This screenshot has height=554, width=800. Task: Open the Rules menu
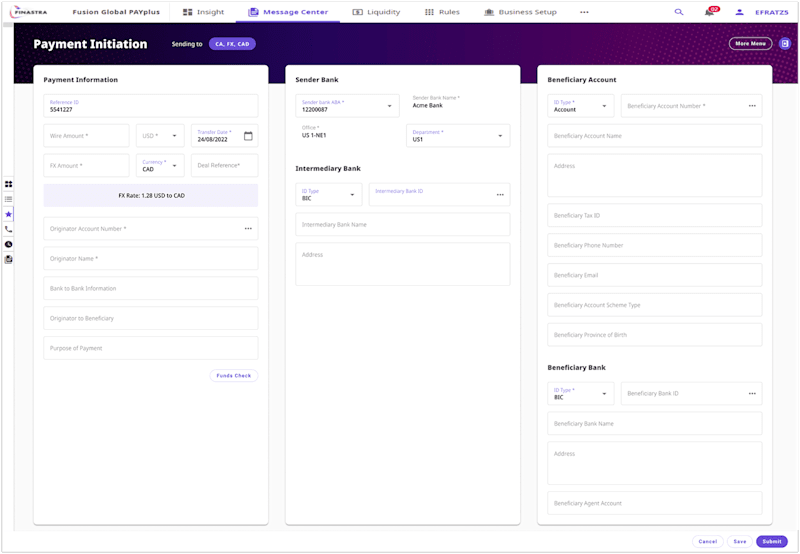point(442,12)
